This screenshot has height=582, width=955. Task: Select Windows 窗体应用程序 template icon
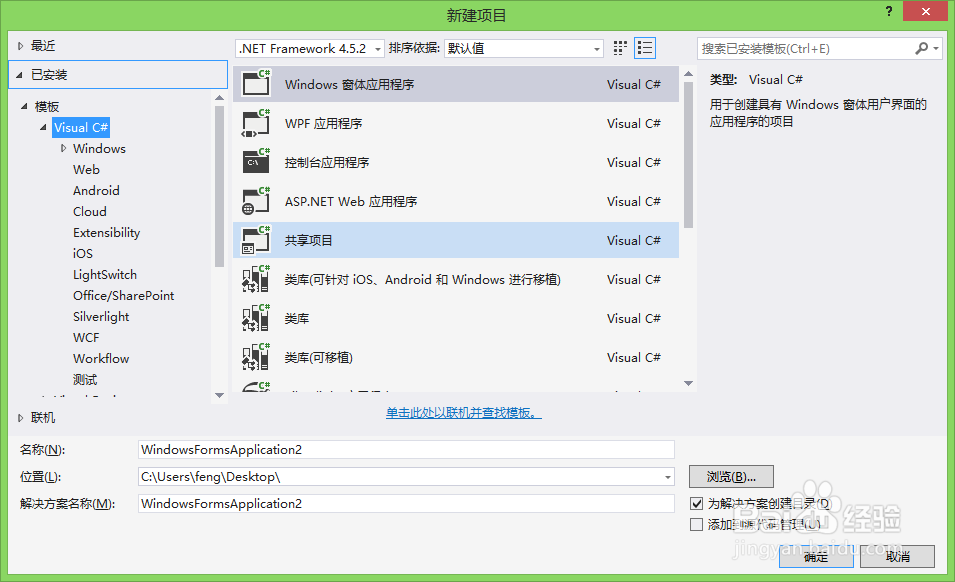[x=256, y=83]
